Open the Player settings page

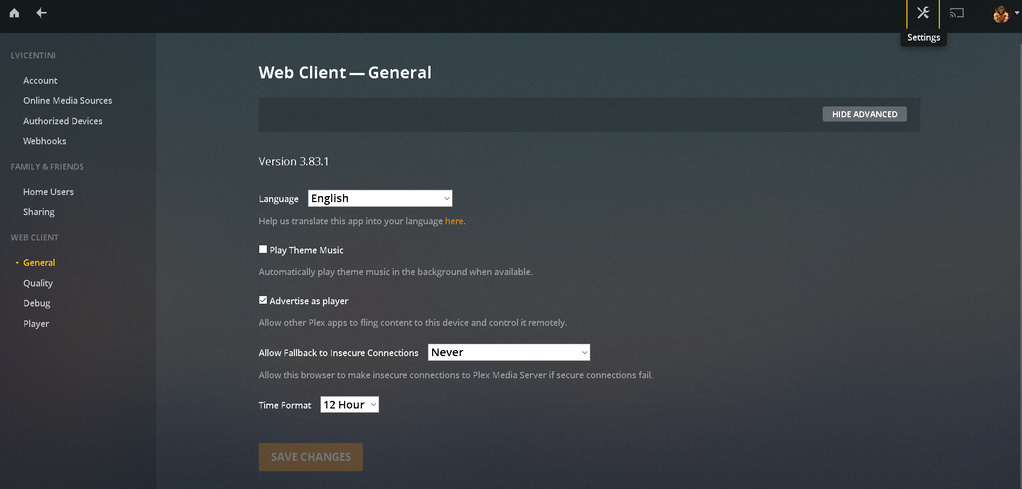[x=36, y=324]
